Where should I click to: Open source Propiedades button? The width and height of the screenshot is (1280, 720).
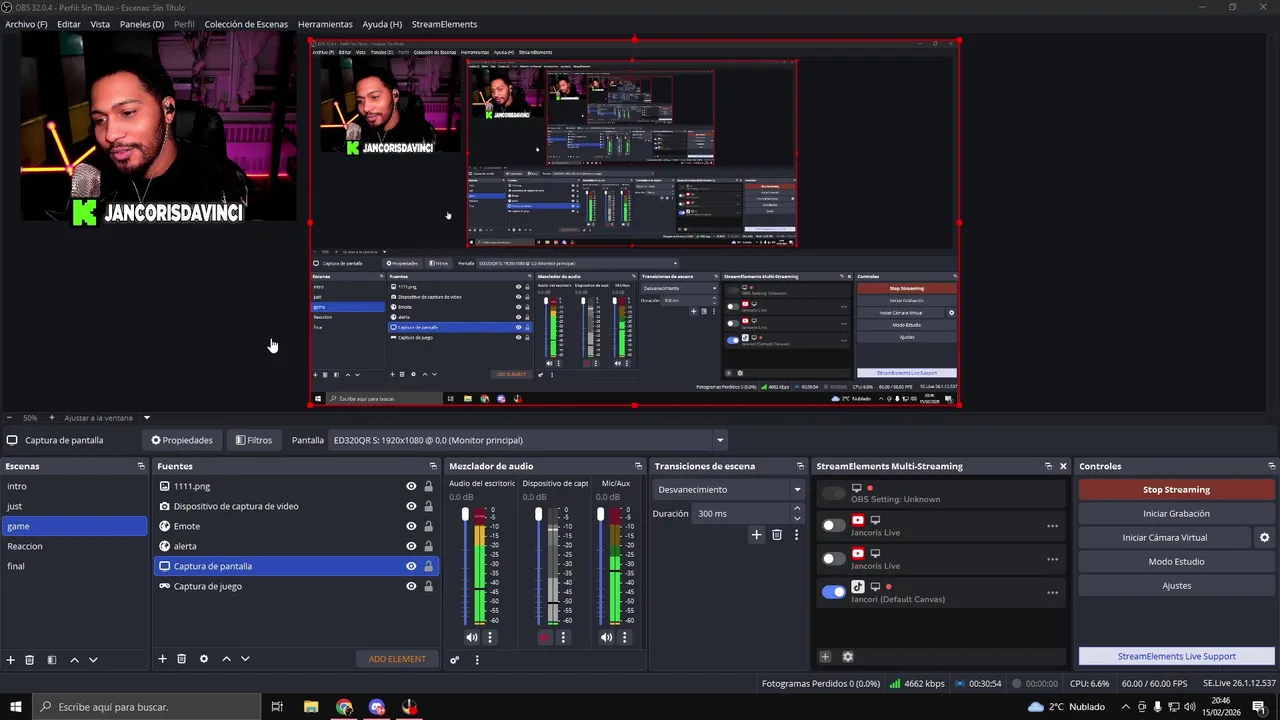[x=182, y=440]
